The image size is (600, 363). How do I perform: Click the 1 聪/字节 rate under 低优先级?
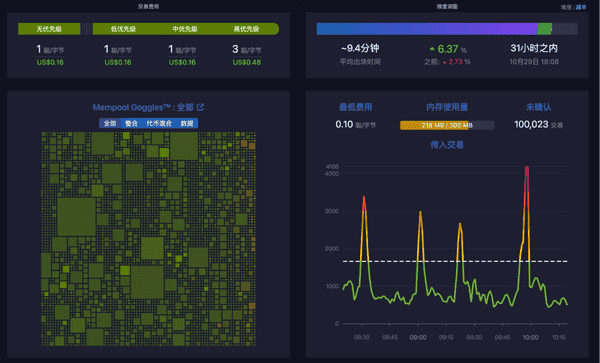(x=118, y=49)
